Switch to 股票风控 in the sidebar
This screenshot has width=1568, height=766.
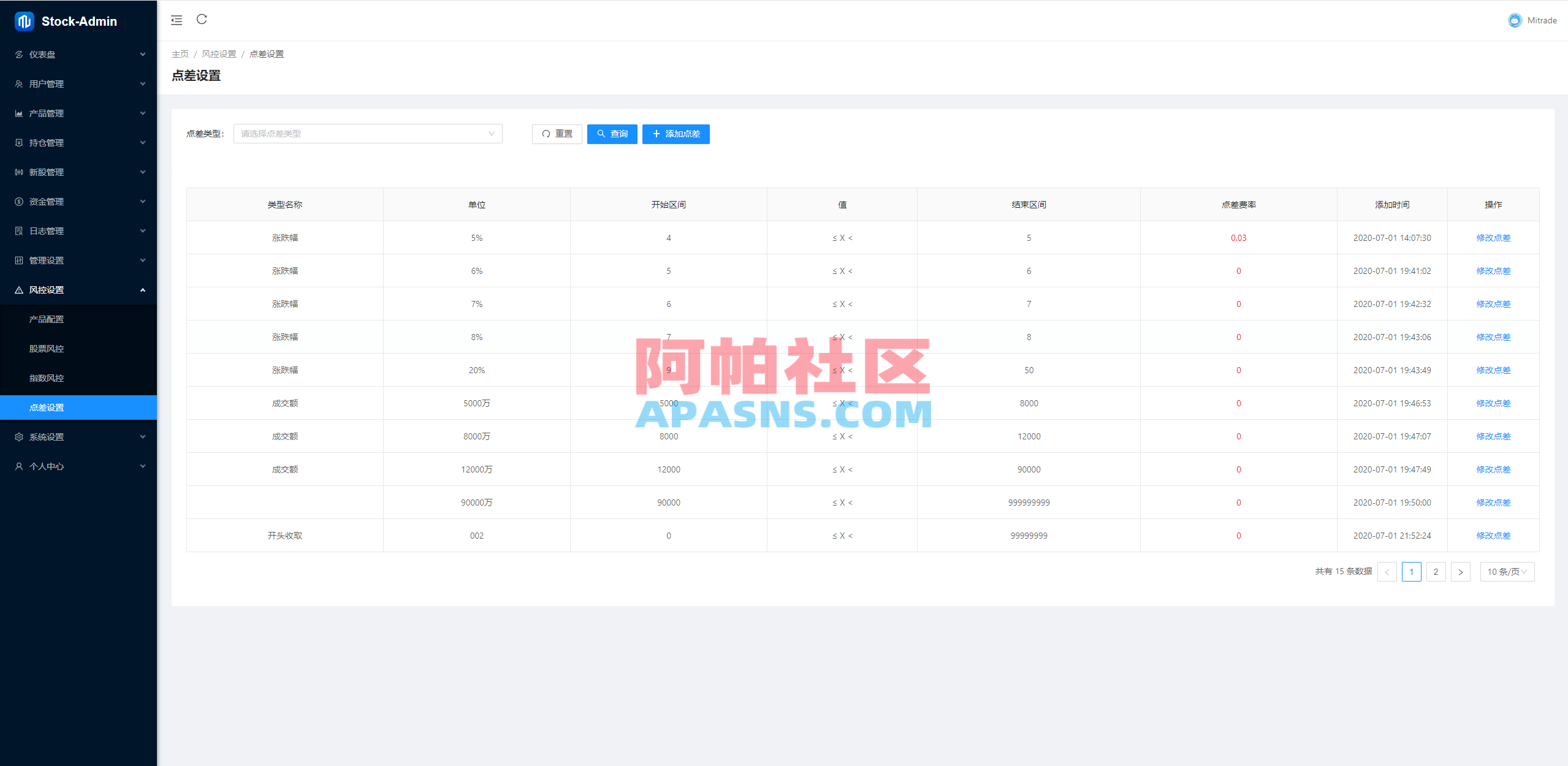(x=46, y=348)
